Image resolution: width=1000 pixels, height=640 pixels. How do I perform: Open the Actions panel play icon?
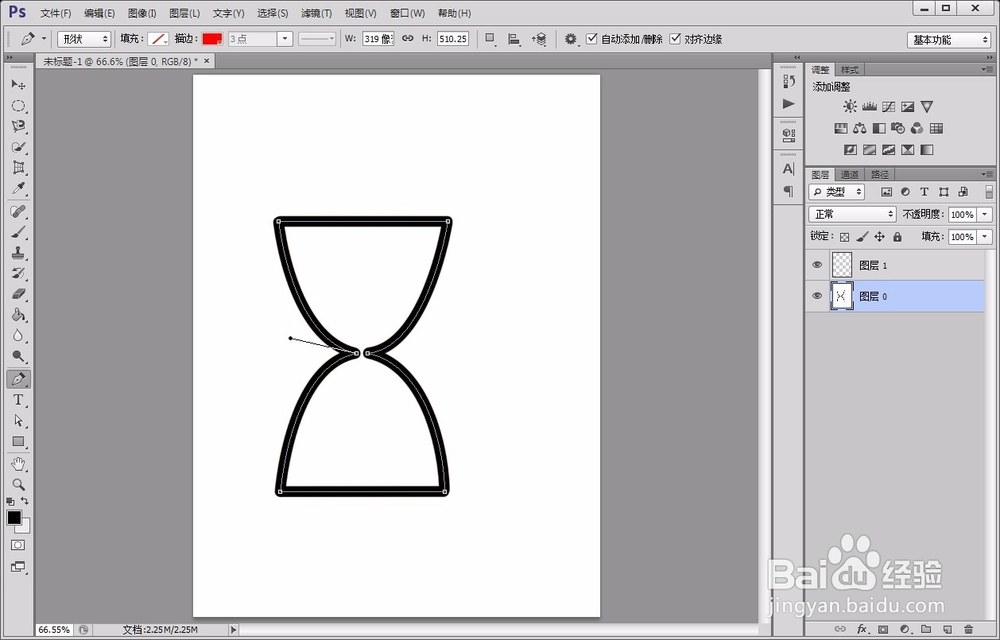(x=789, y=103)
